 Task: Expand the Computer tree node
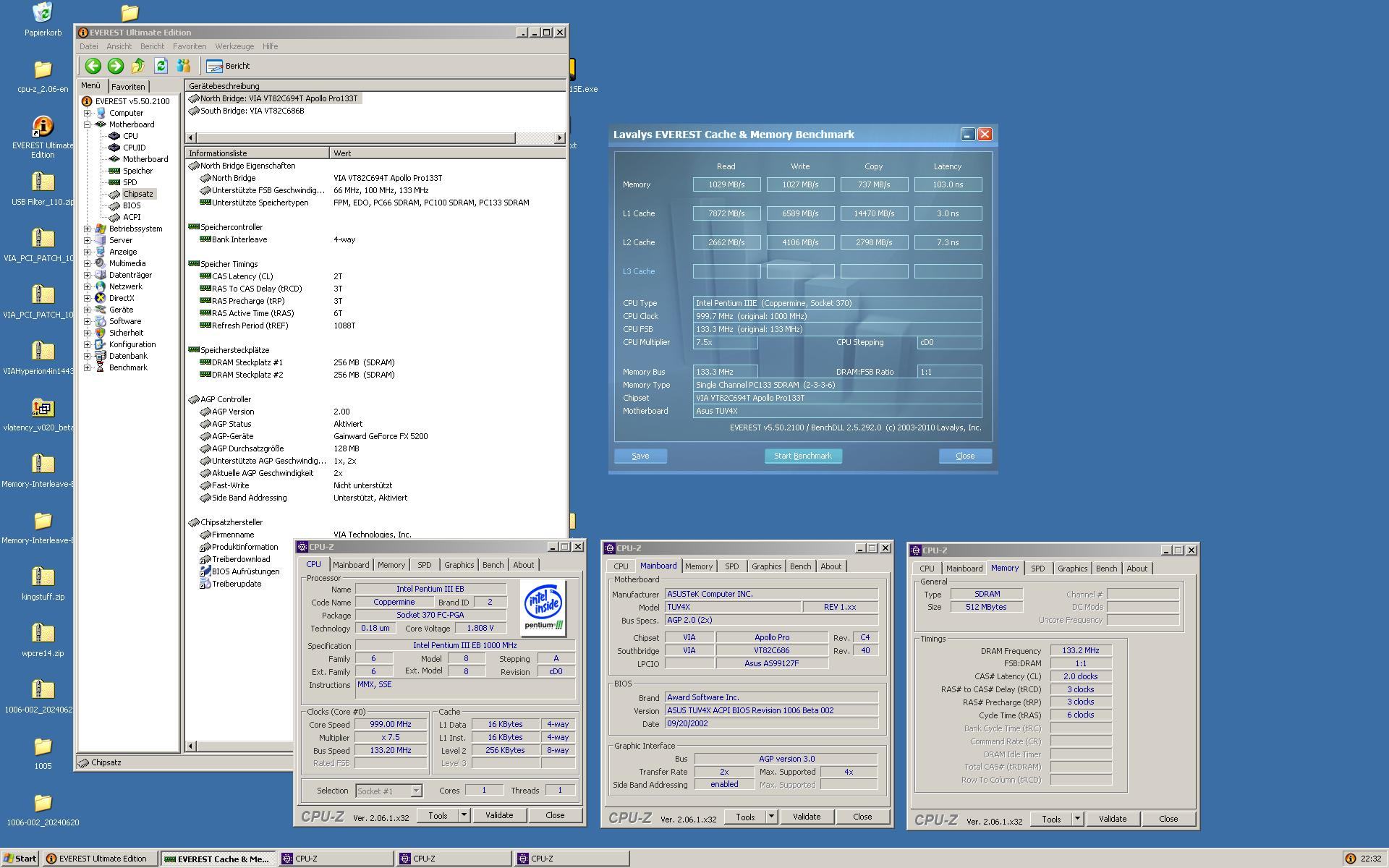click(x=88, y=113)
